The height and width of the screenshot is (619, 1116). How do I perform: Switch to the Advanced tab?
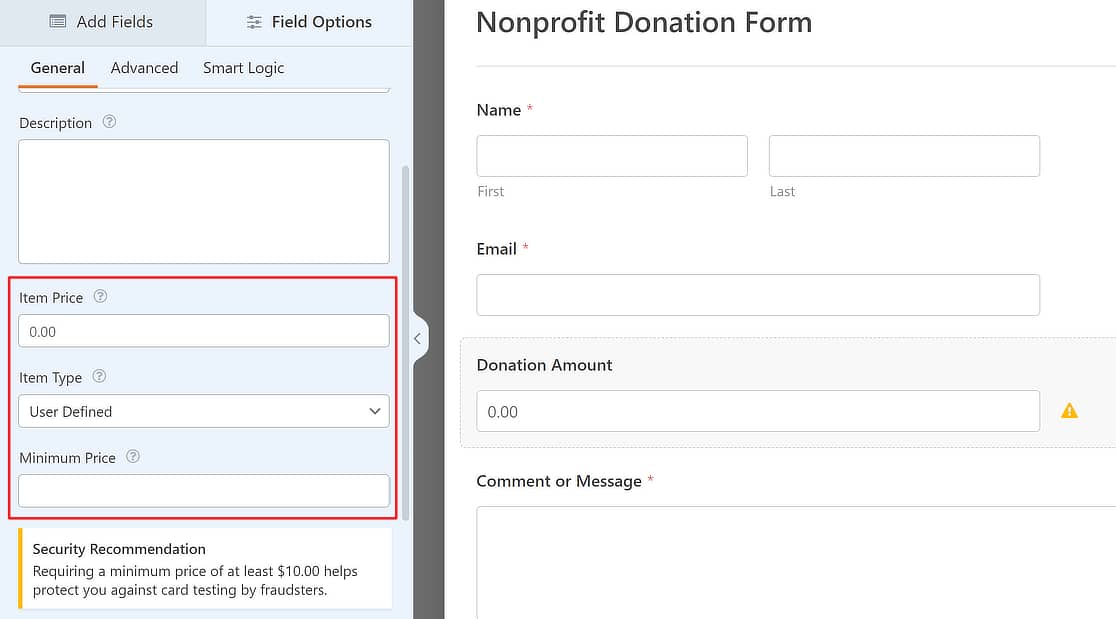click(144, 68)
